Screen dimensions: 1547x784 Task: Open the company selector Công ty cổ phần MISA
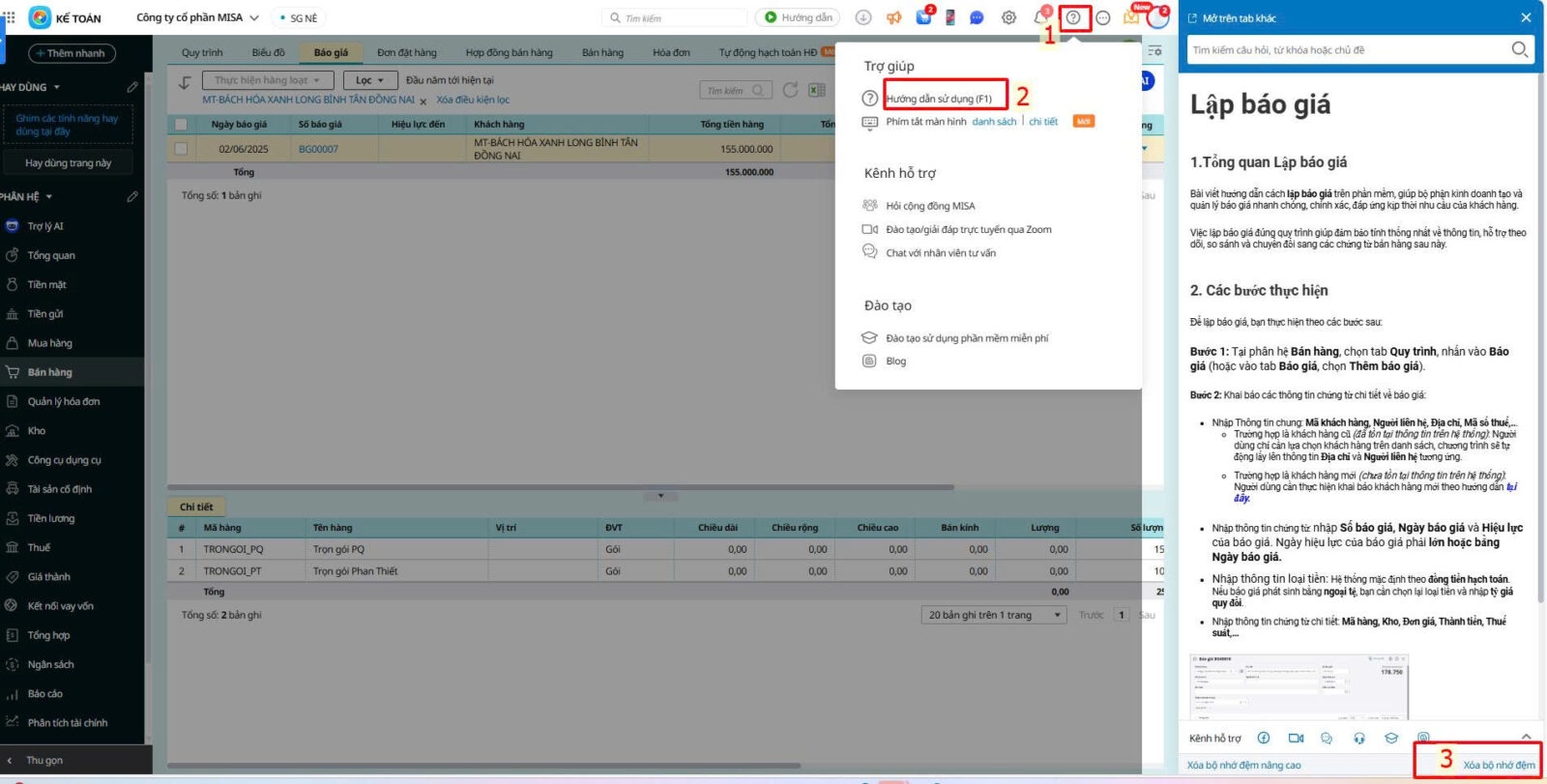pos(197,17)
